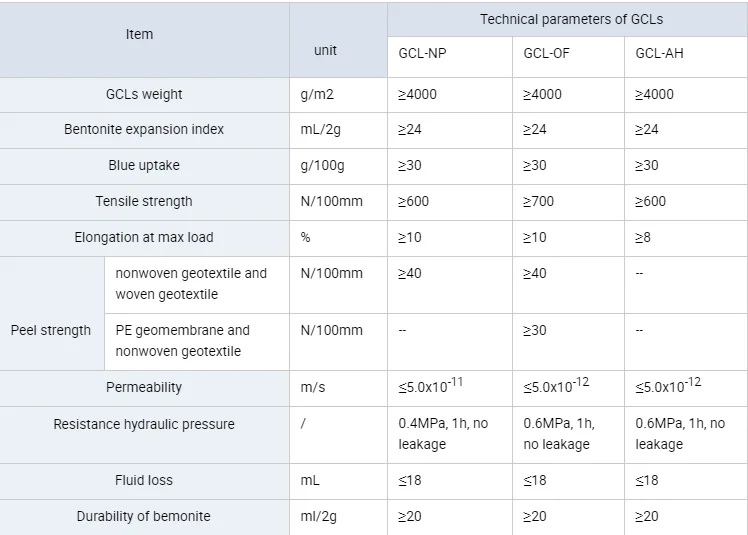Click the 'Fluid loss' row label

coord(144,481)
